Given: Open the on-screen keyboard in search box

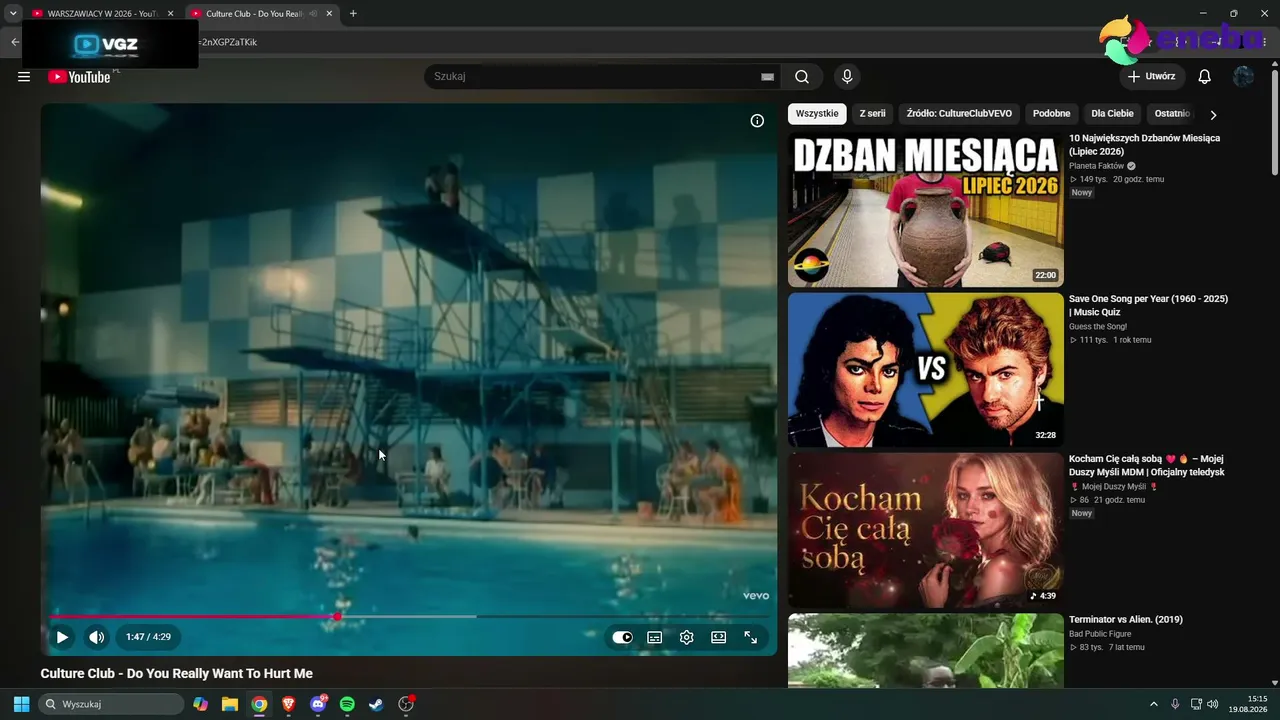Looking at the screenshot, I should (x=767, y=77).
